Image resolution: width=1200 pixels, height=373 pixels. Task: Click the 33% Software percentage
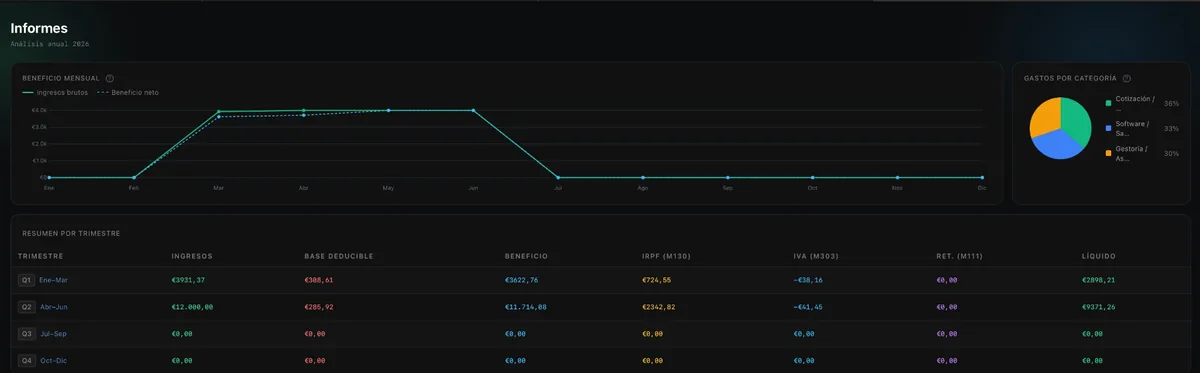click(1171, 128)
